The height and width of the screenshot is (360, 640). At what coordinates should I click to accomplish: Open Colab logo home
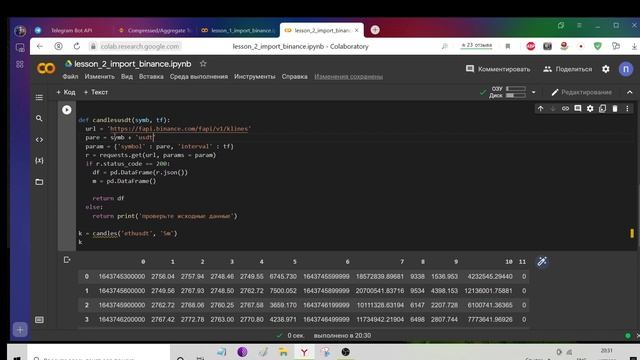pos(46,68)
